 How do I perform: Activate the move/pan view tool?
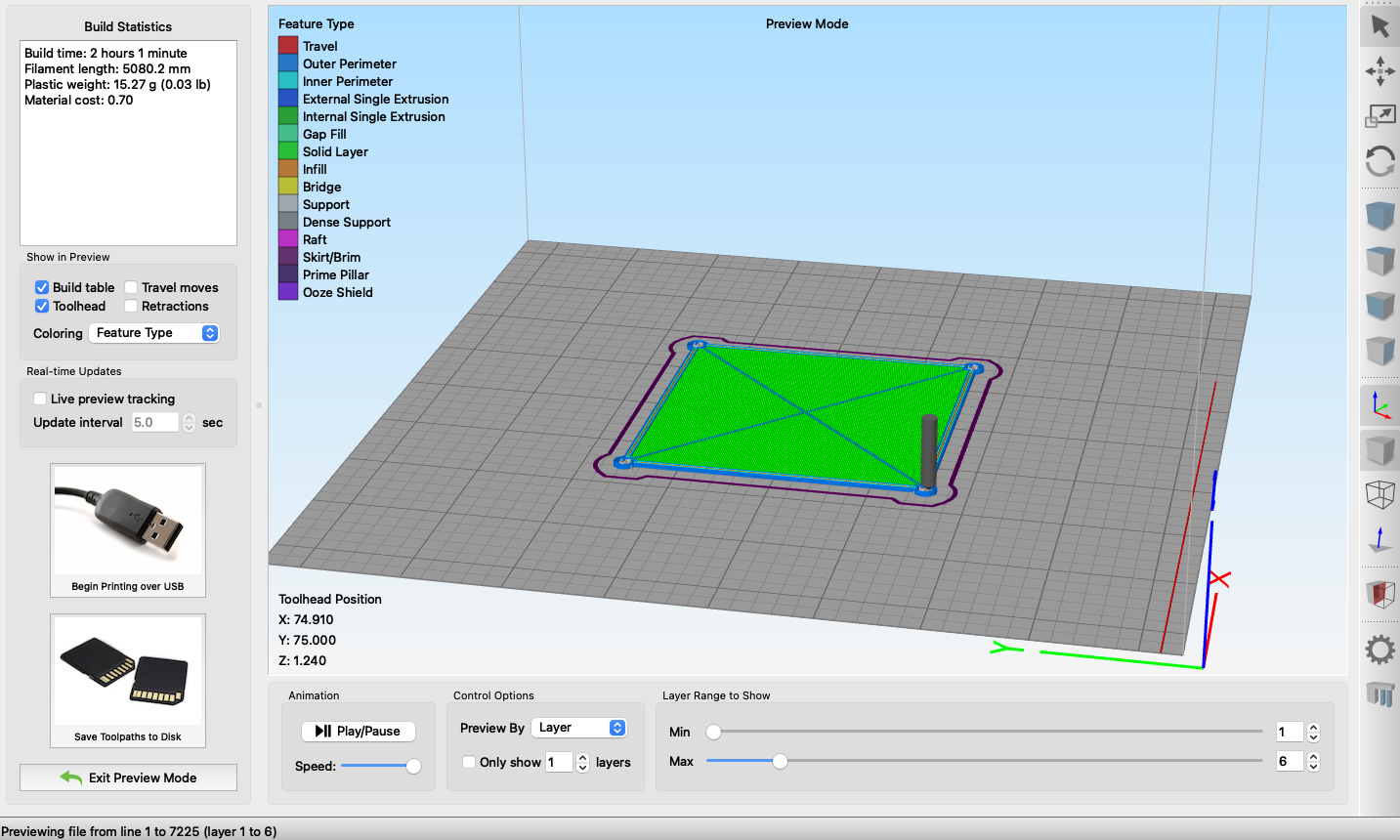(x=1379, y=71)
